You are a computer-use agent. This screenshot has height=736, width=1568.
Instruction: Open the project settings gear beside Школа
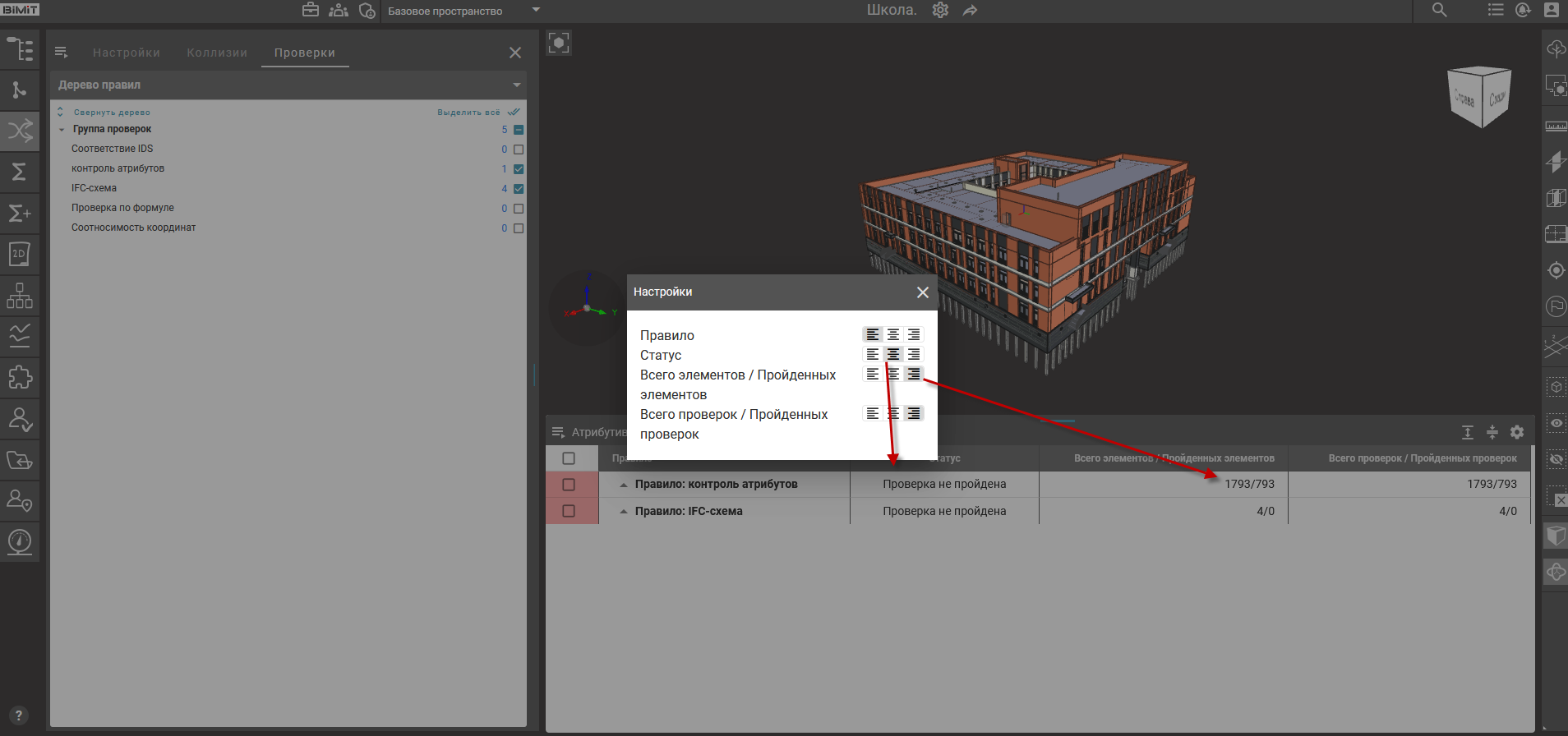(x=940, y=10)
